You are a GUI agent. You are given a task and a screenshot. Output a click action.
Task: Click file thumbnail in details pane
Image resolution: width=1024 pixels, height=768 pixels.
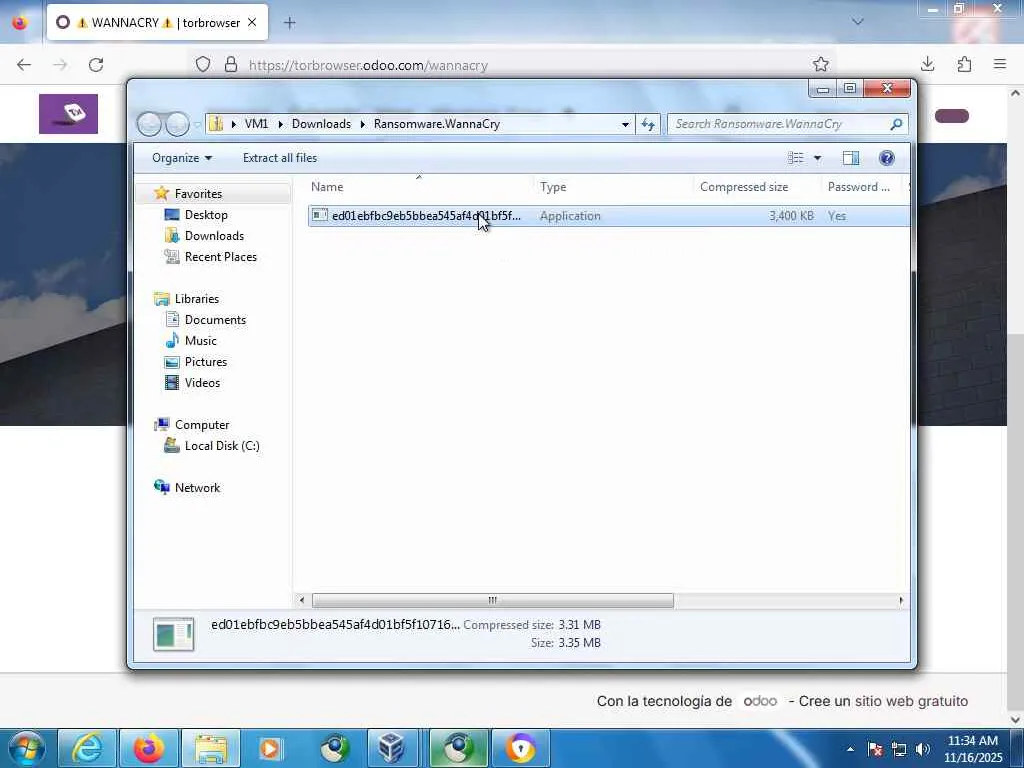174,634
